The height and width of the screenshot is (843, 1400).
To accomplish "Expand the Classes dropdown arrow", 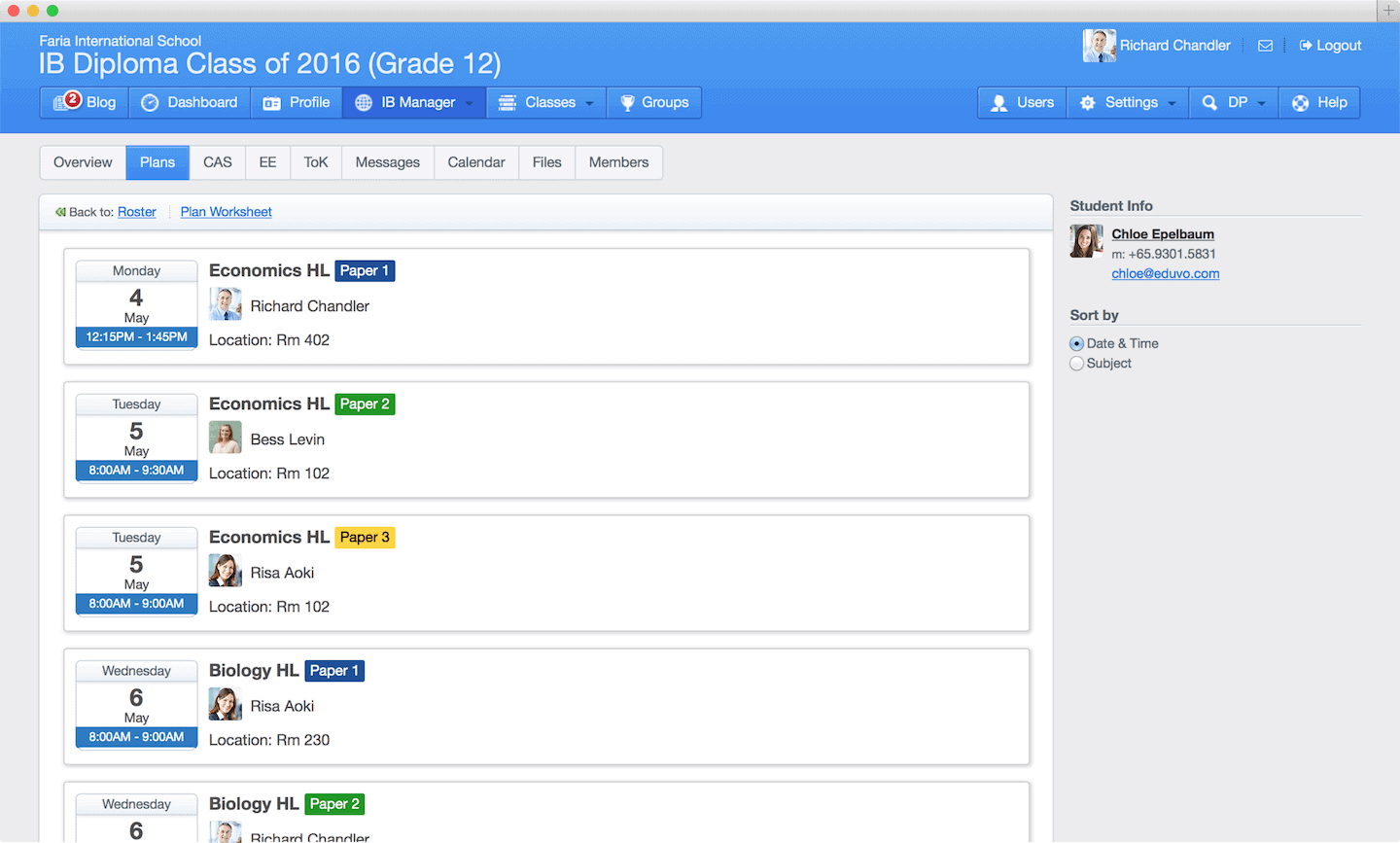I will 589,103.
